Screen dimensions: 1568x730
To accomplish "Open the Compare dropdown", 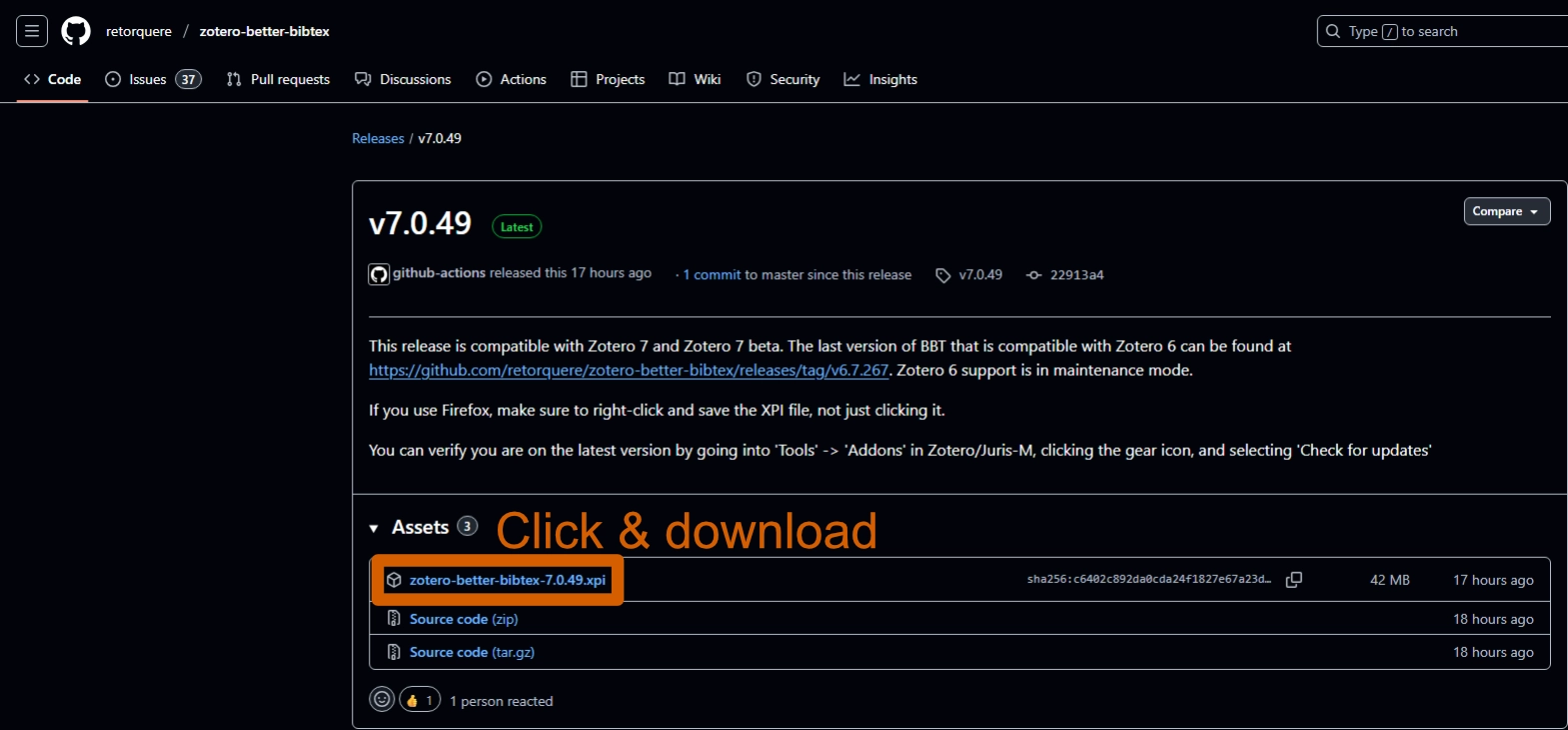I will 1506,211.
